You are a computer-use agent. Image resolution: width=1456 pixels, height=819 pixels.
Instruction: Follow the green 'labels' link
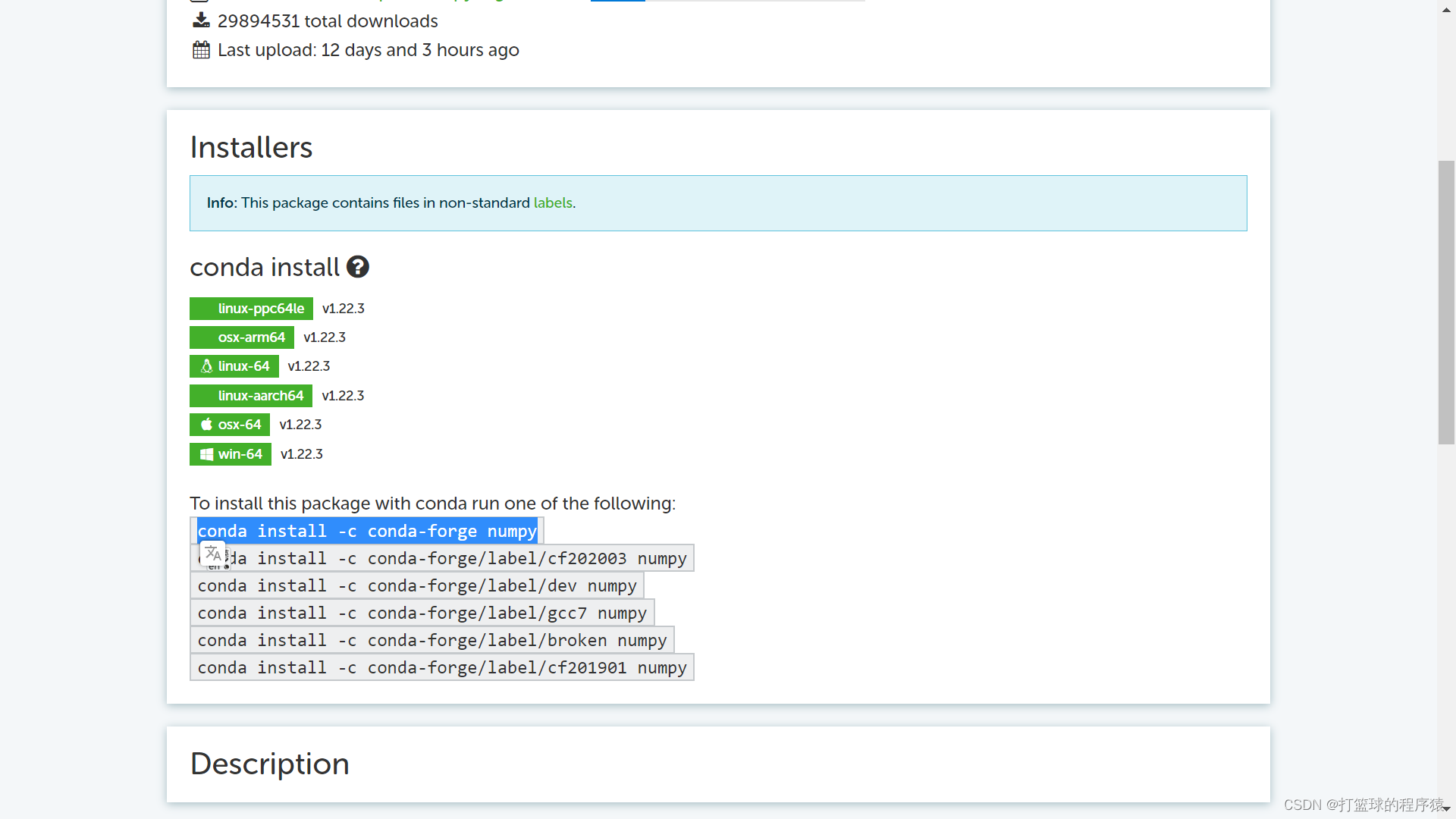(x=553, y=203)
